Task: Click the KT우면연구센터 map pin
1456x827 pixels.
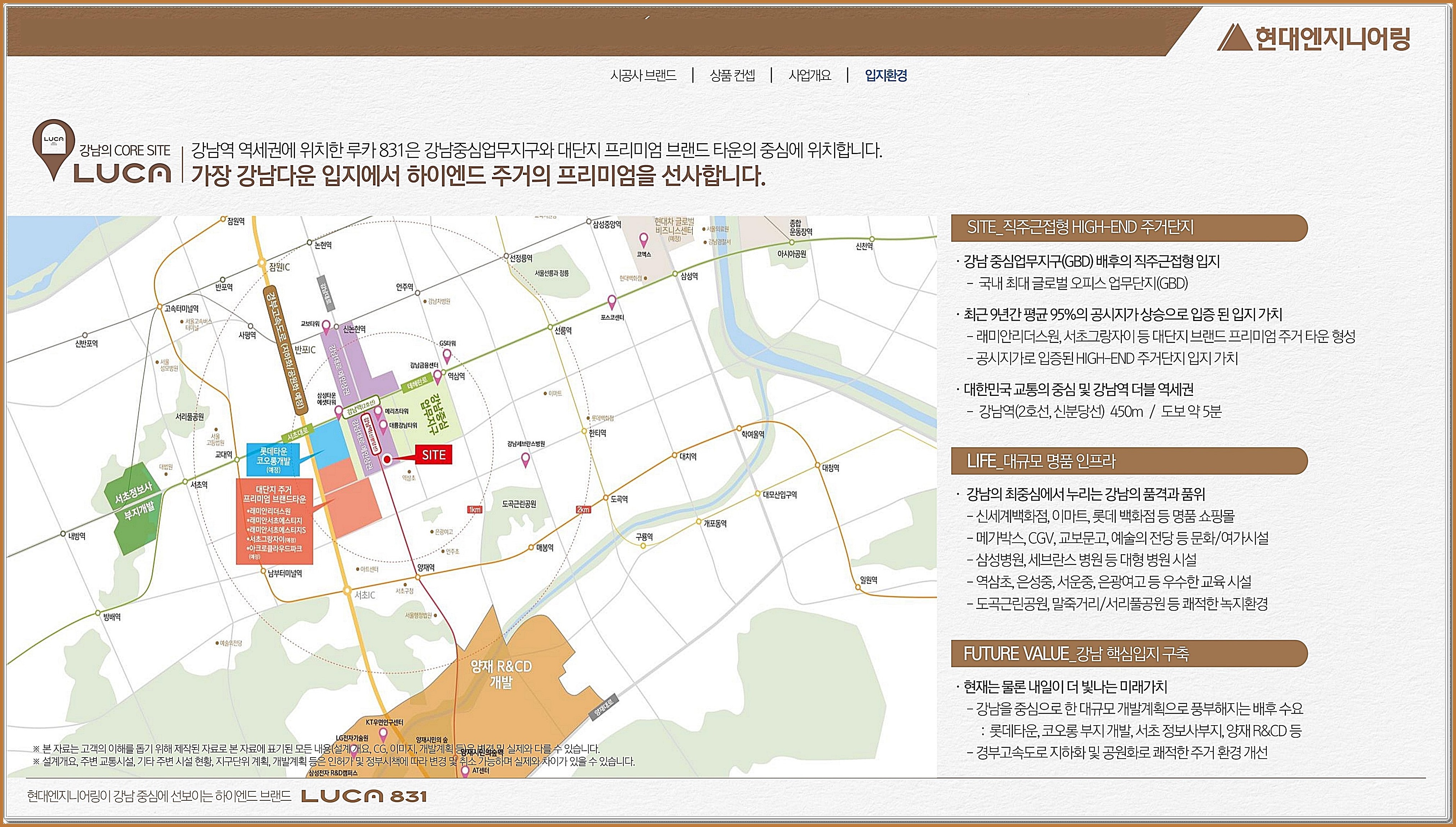Action: tap(383, 735)
